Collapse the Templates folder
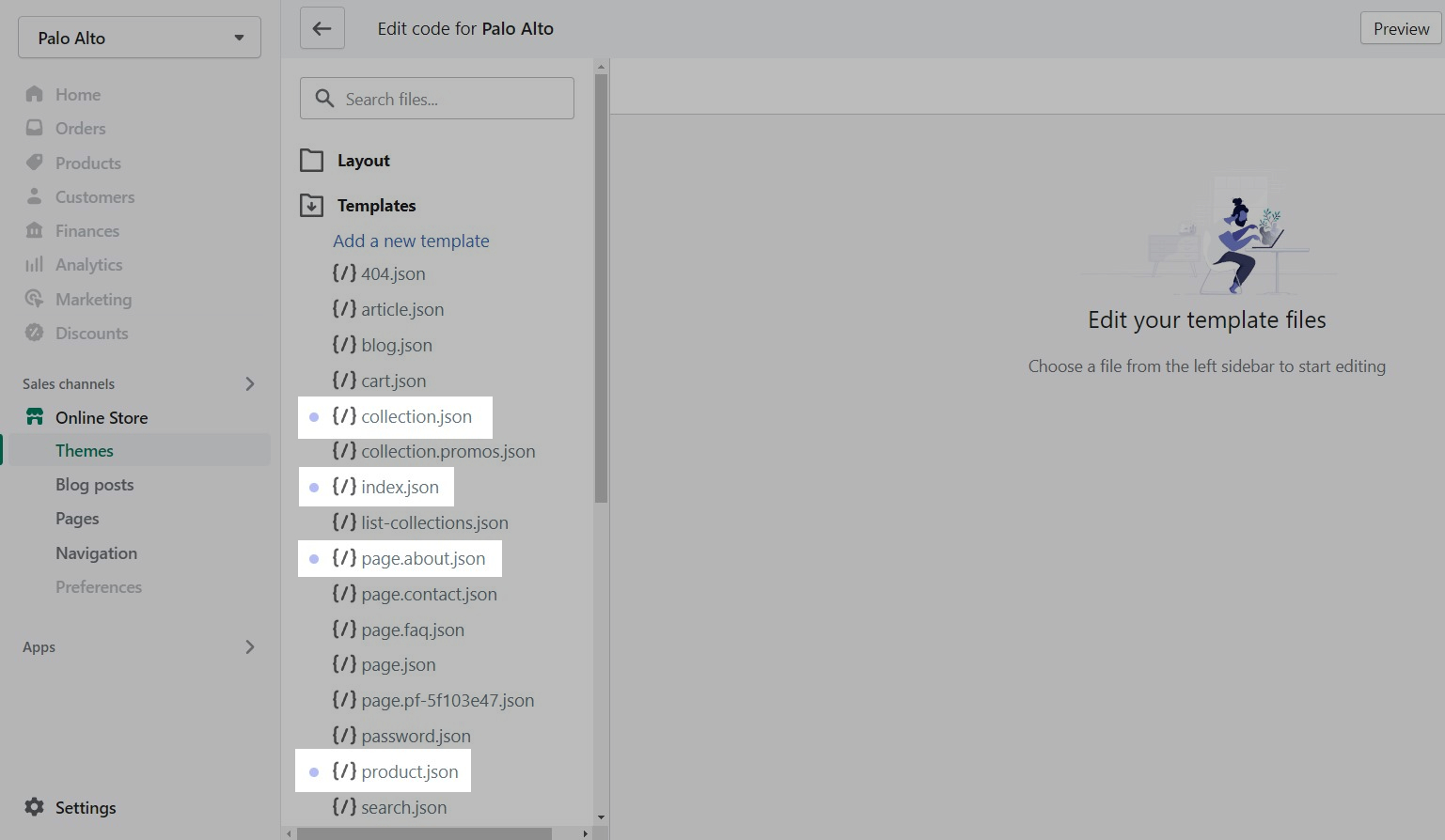The height and width of the screenshot is (840, 1445). pos(312,206)
